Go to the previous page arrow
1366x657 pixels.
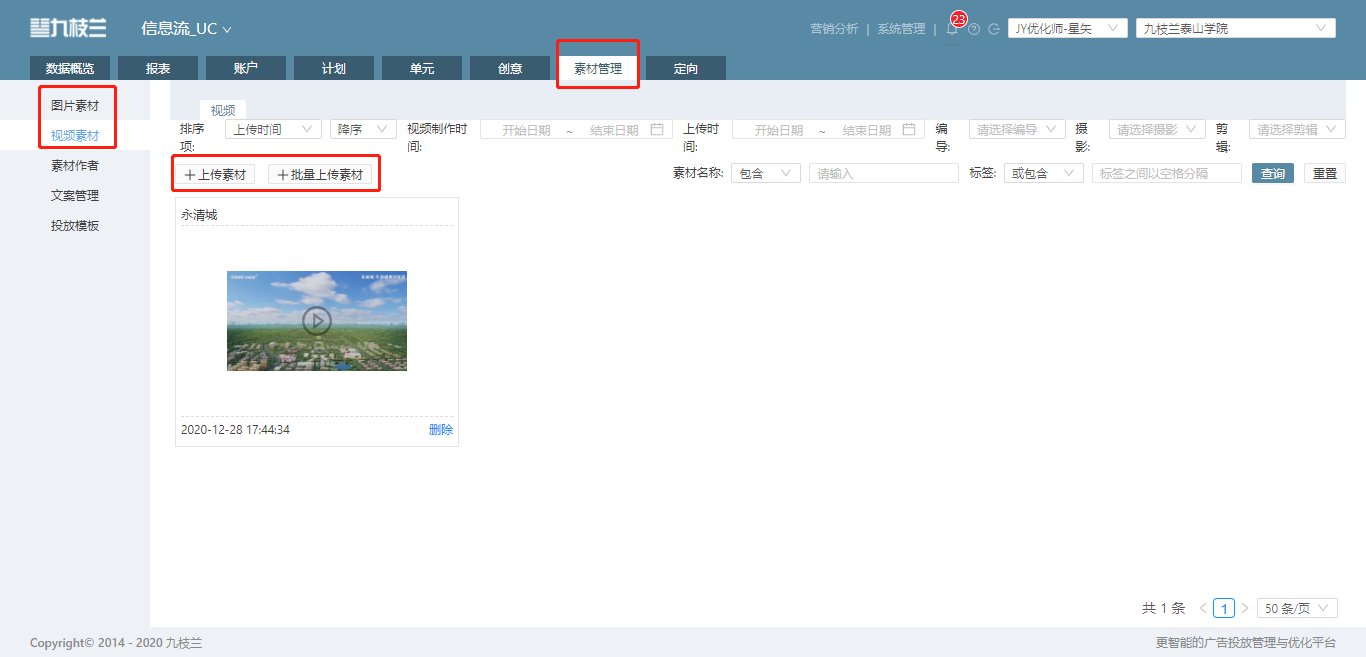tap(1203, 608)
